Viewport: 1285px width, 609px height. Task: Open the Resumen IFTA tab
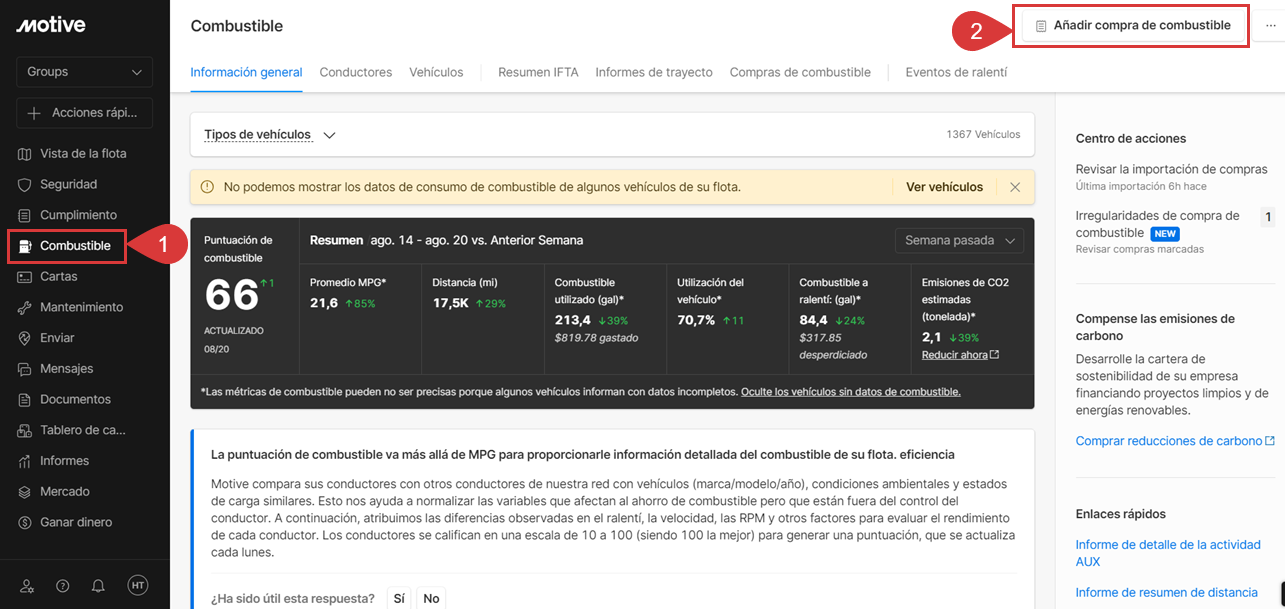click(538, 72)
